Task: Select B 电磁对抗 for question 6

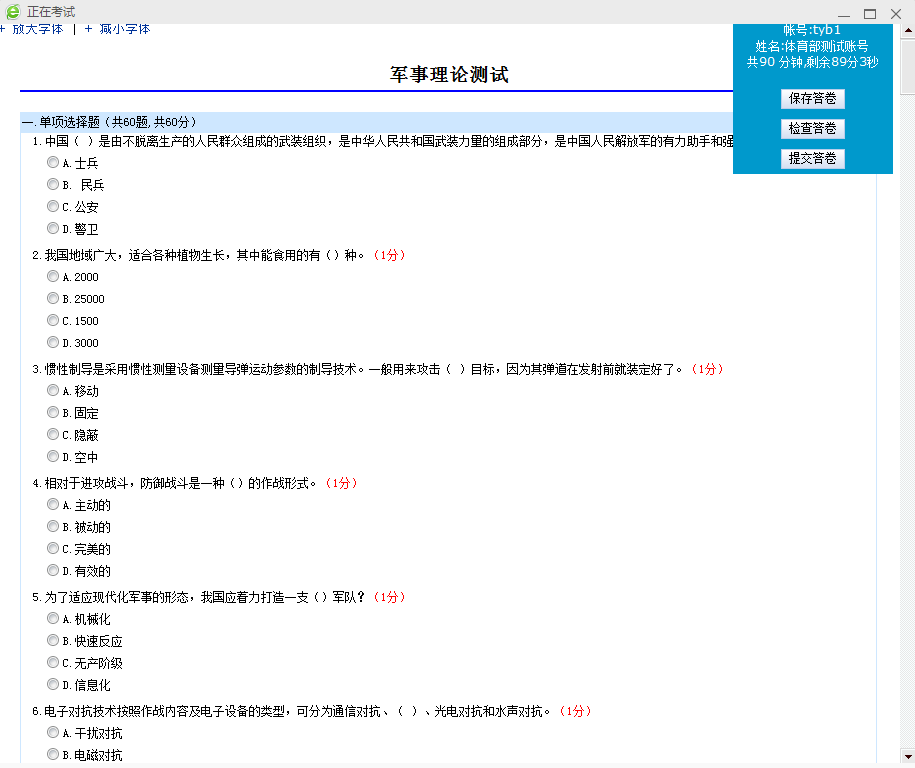Action: [53, 755]
